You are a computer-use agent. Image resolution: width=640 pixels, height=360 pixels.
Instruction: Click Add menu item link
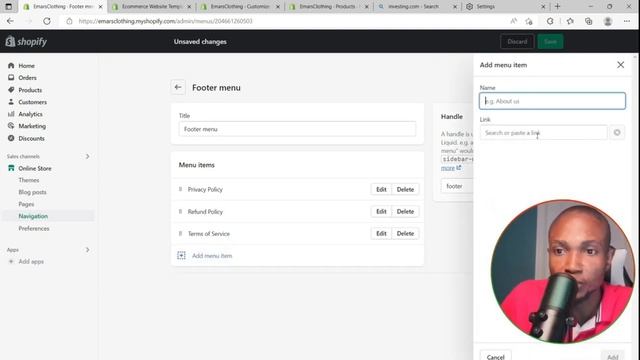tap(212, 256)
